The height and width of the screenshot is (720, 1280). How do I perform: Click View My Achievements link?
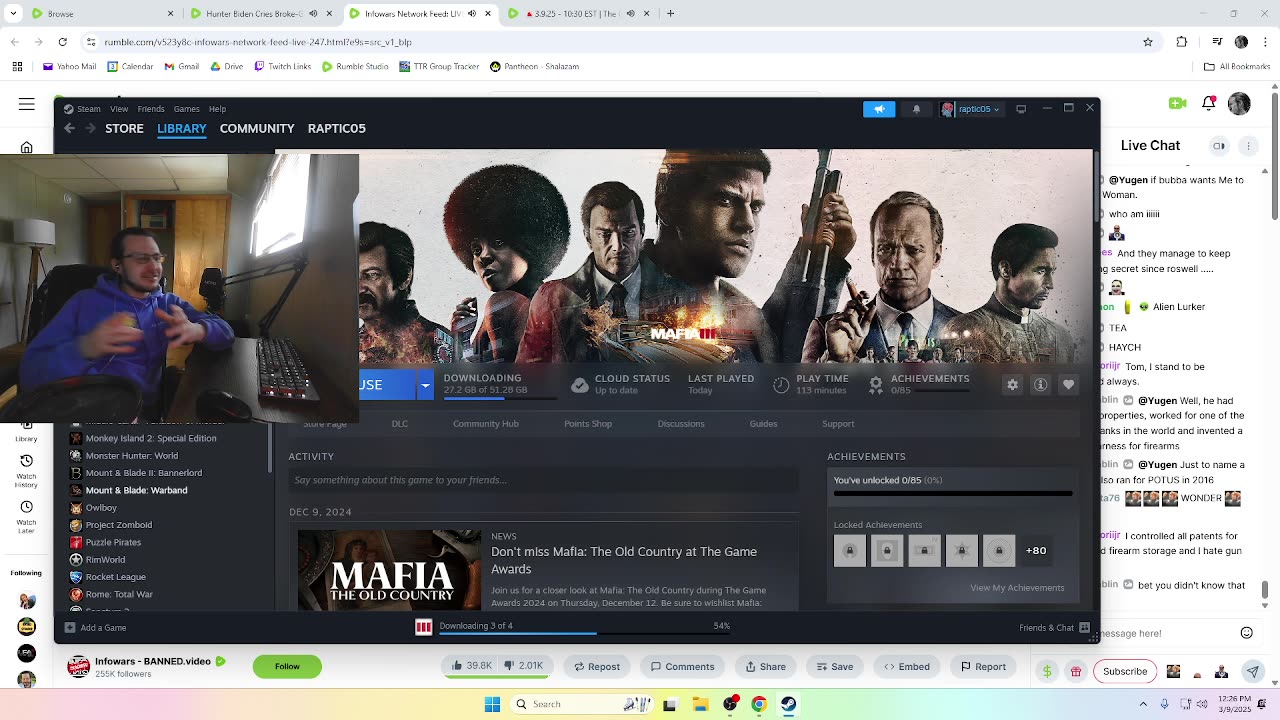pos(1017,588)
